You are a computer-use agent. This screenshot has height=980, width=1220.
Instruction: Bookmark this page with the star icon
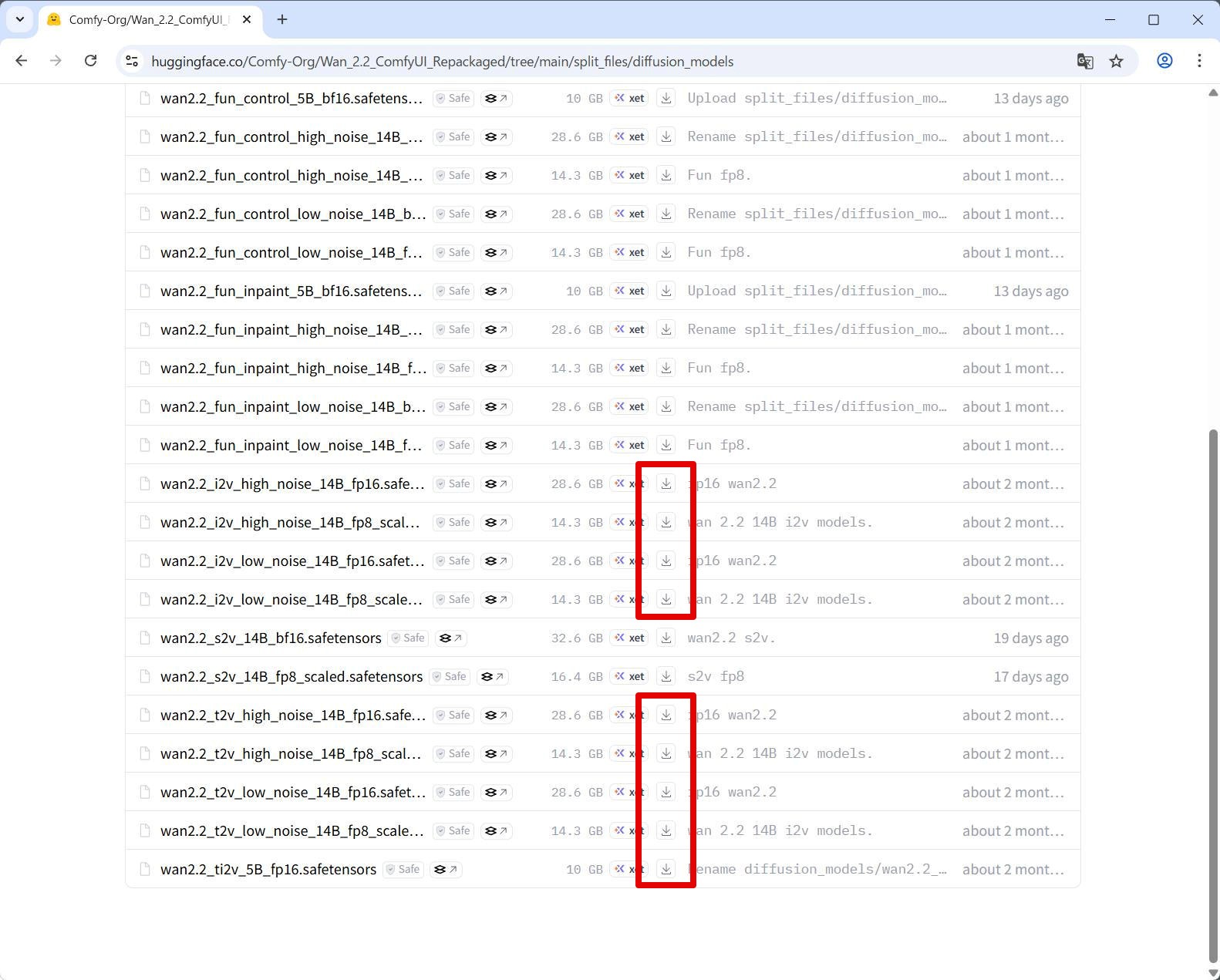coord(1116,61)
